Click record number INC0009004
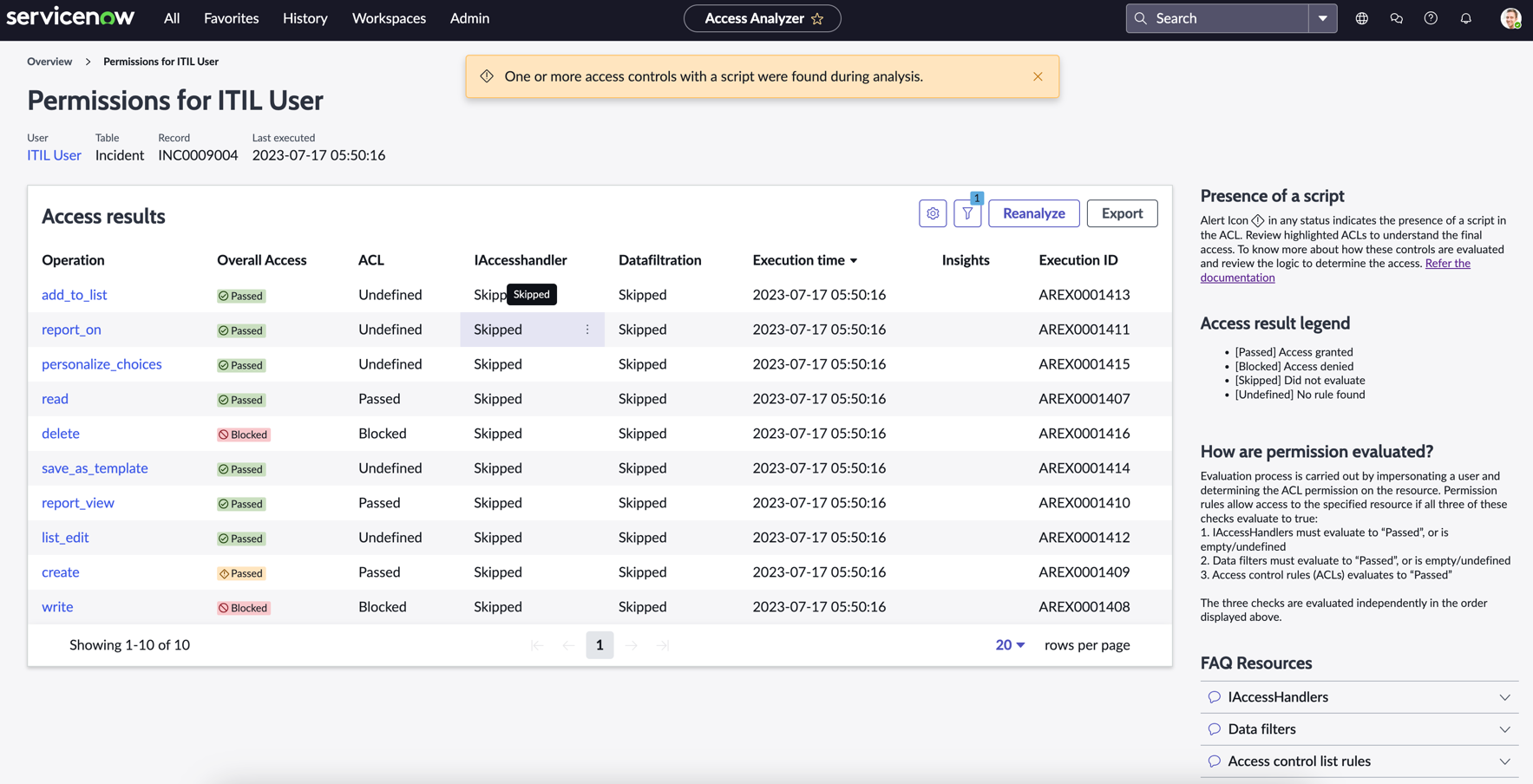This screenshot has width=1533, height=784. tap(198, 155)
